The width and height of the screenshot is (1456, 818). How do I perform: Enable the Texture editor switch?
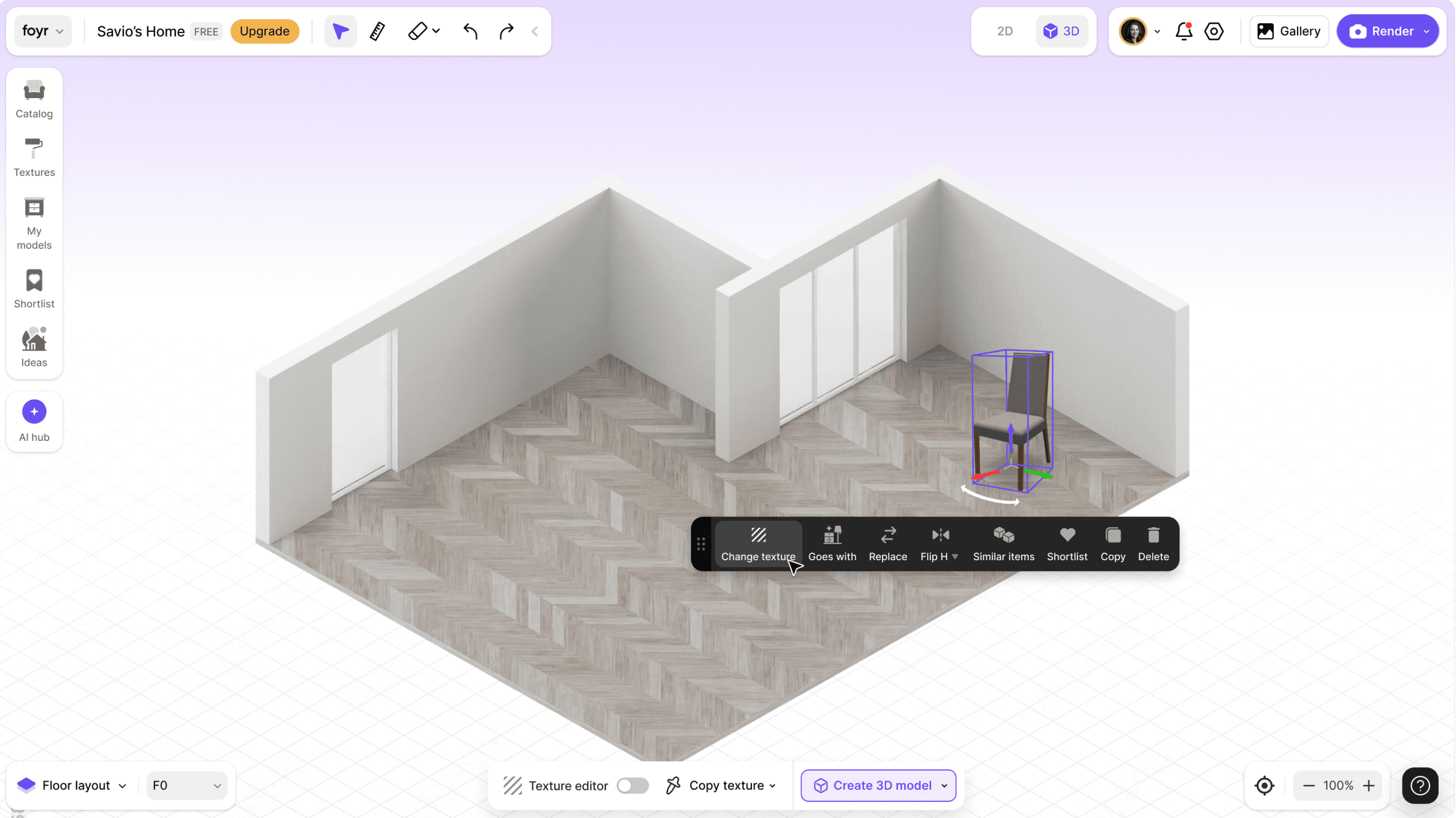coord(633,785)
